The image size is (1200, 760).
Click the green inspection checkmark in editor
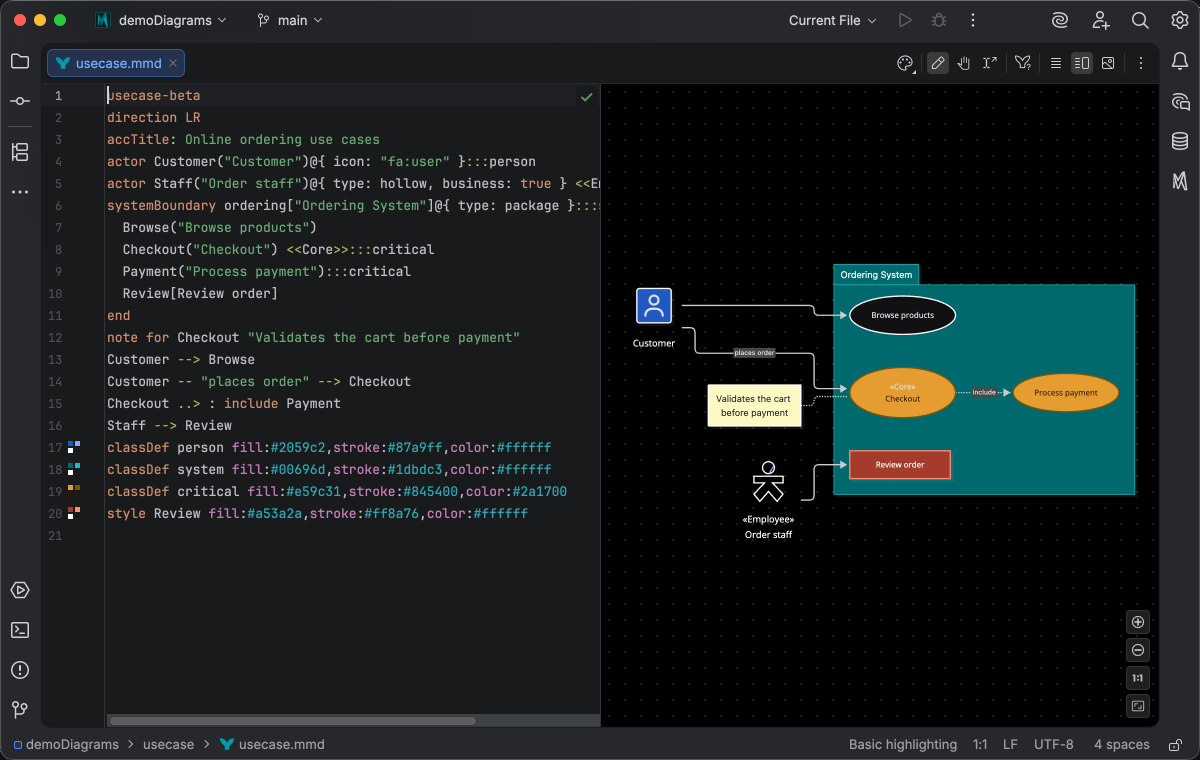point(586,96)
